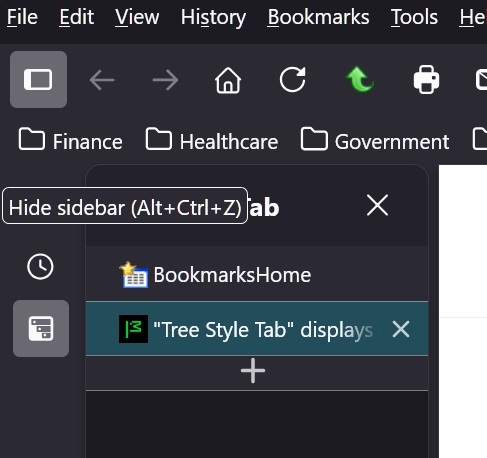Screen dimensions: 487x458
Task: Open the History menu
Action: point(214,17)
